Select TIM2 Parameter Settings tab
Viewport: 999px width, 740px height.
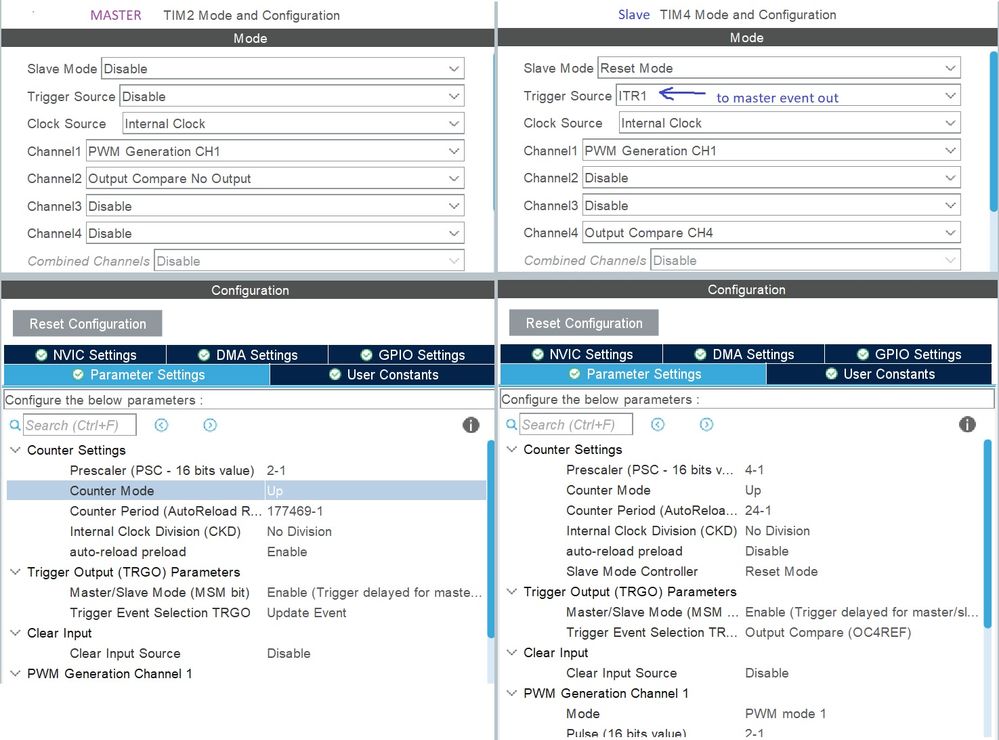tap(137, 375)
